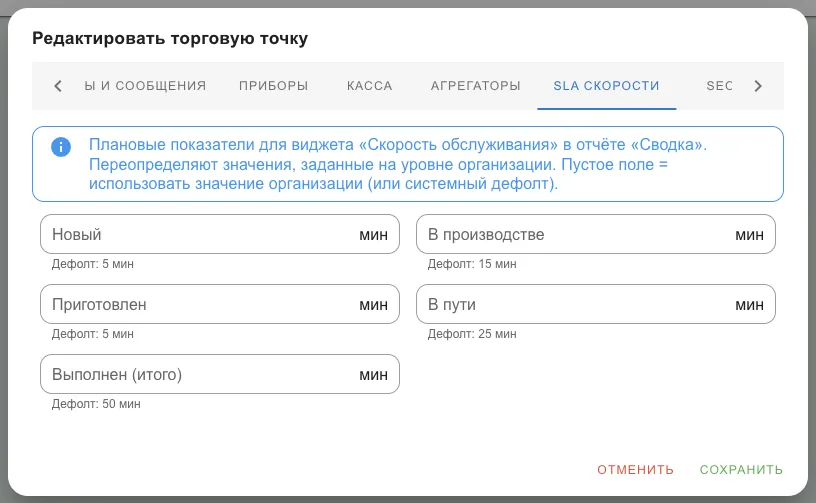
Task: Click the «Дефолт: 25 мин» hint text
Action: click(472, 334)
